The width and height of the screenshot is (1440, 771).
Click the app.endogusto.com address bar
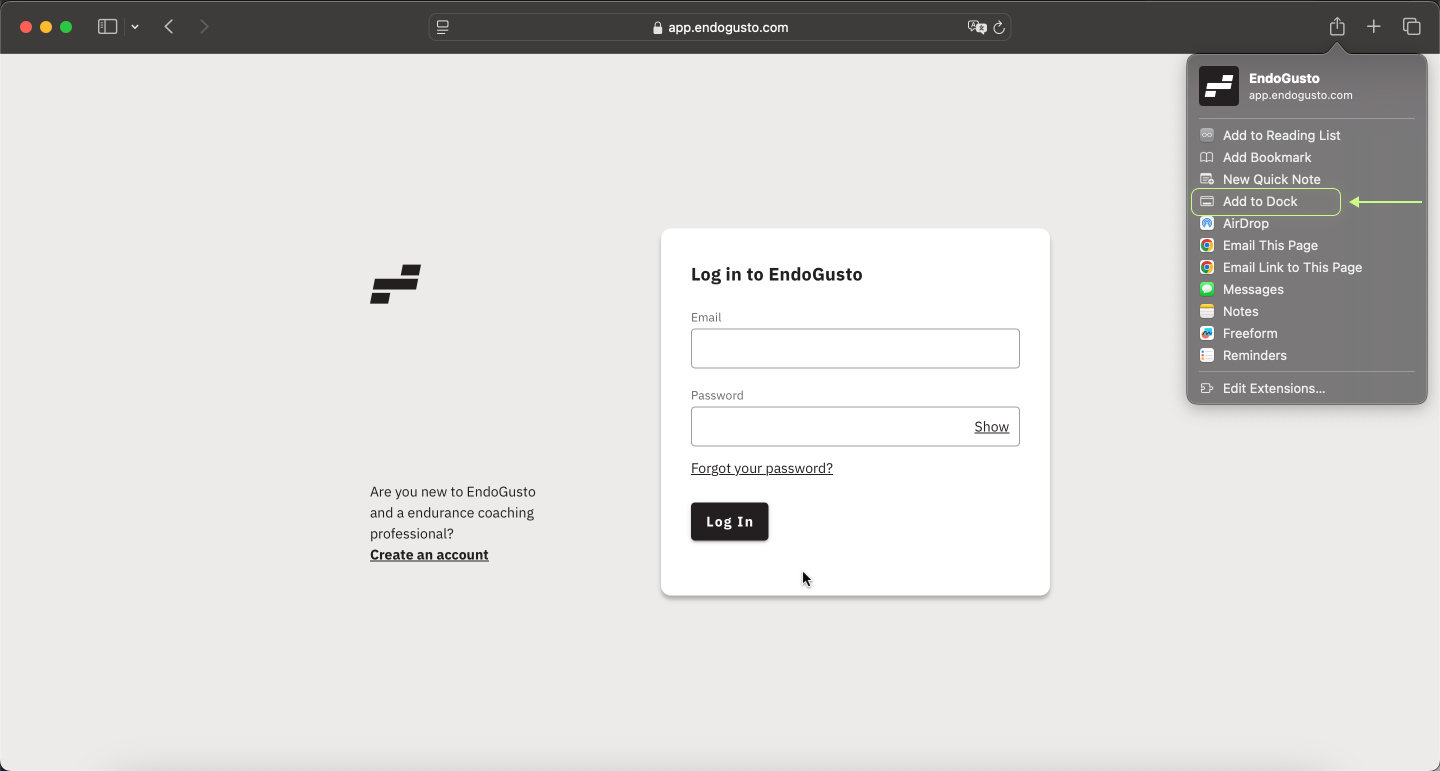click(720, 27)
